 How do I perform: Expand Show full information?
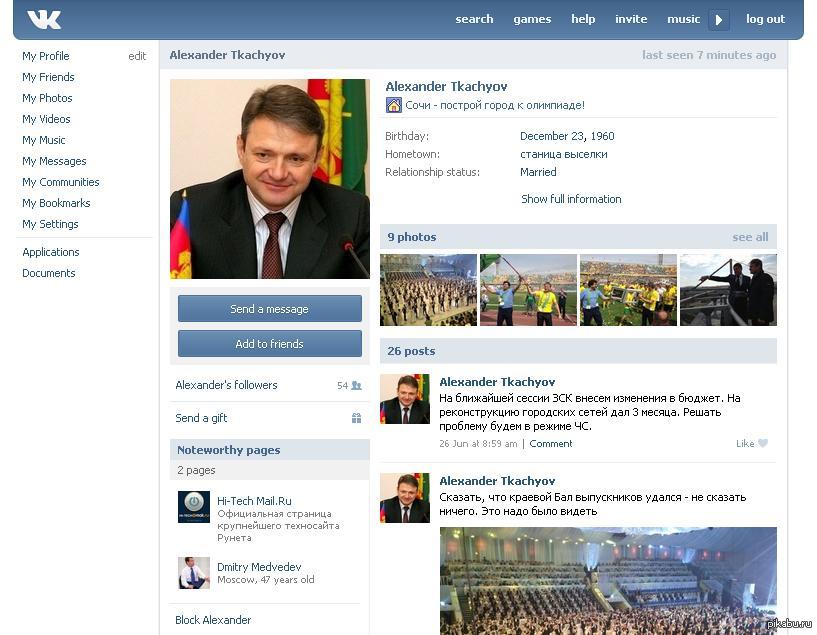571,199
